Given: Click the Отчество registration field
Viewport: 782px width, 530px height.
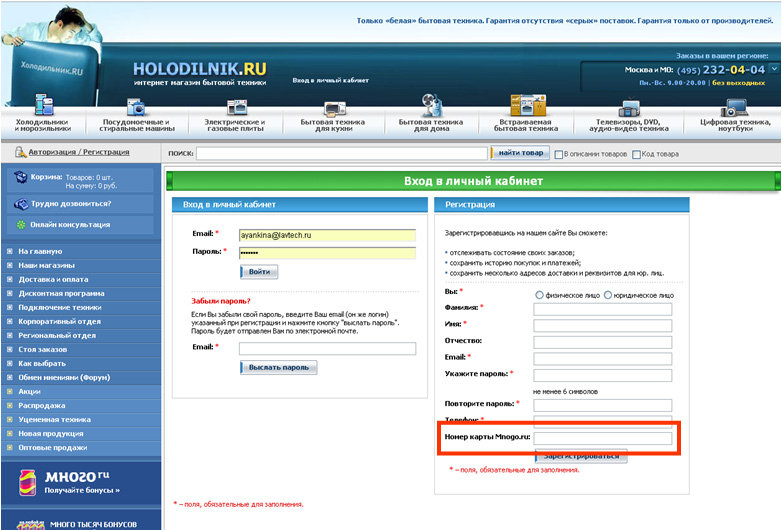Looking at the screenshot, I should (602, 342).
